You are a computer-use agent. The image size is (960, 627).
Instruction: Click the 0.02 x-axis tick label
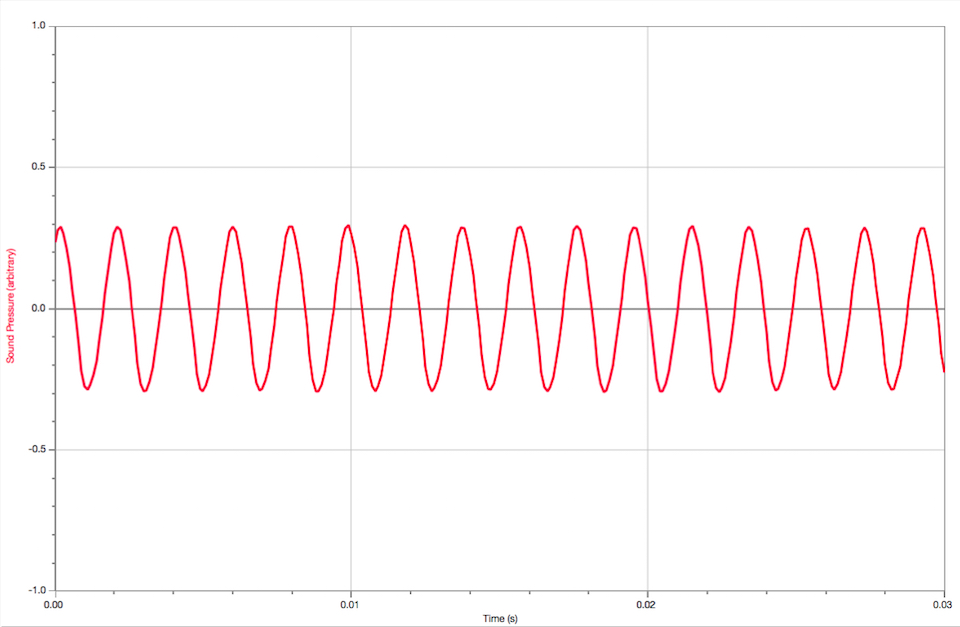tap(648, 604)
